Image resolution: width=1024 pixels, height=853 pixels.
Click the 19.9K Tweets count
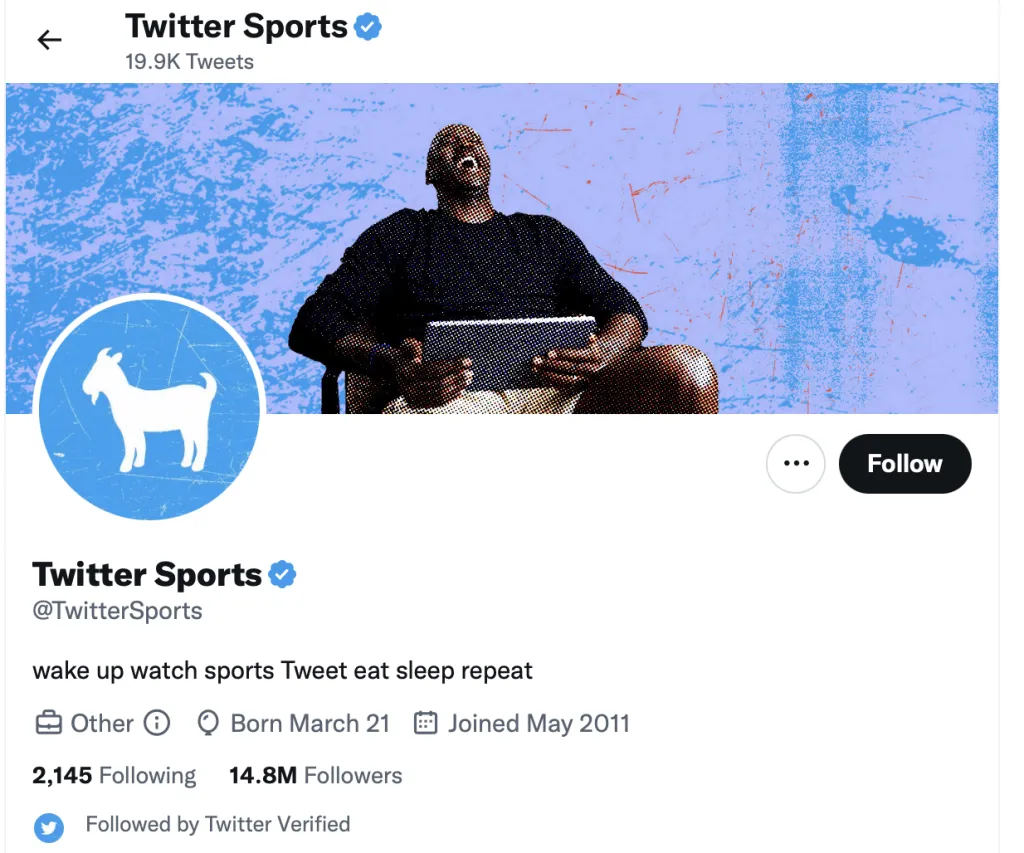[189, 61]
